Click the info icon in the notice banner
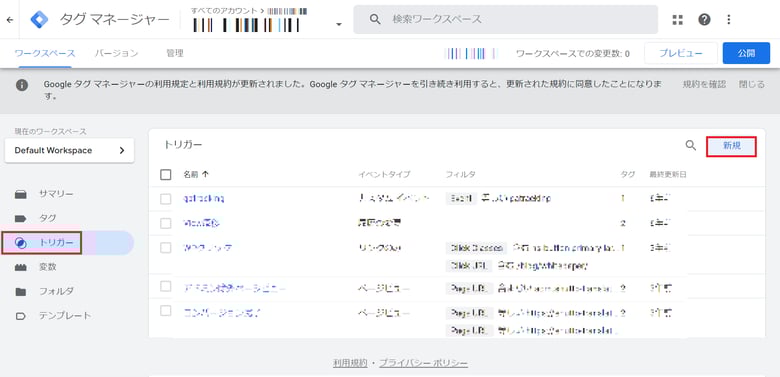The height and width of the screenshot is (377, 780). [22, 85]
